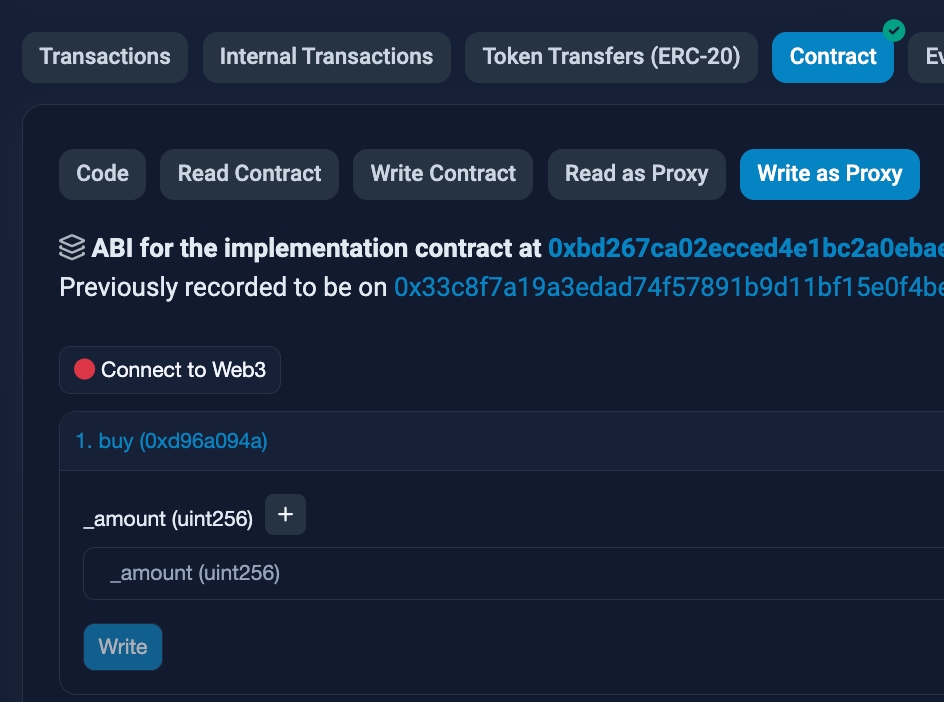Click the red Web3 connection status dot
The height and width of the screenshot is (702, 944).
[84, 370]
